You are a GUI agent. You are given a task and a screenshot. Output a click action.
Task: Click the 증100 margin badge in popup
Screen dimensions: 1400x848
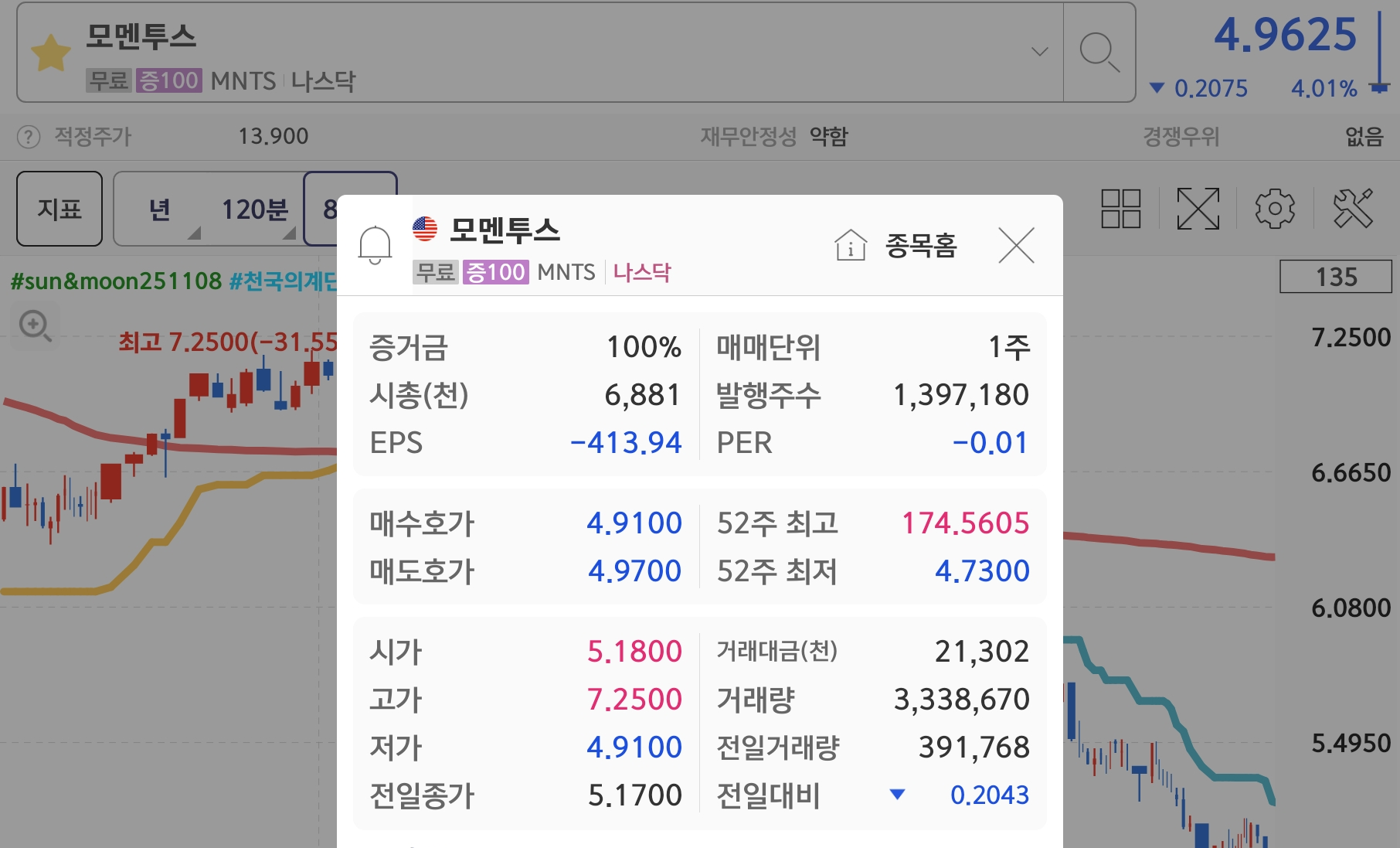496,272
